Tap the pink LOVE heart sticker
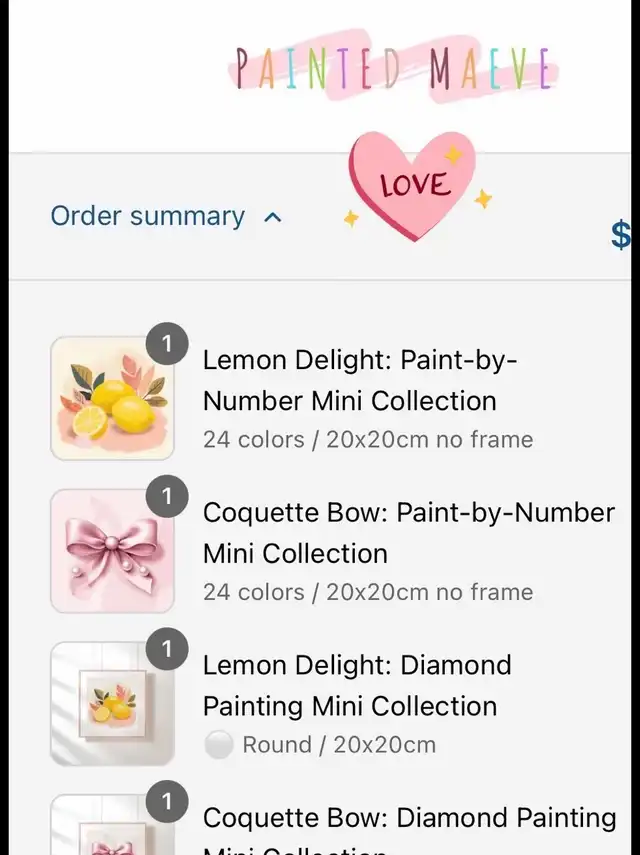This screenshot has width=640, height=855. click(412, 186)
